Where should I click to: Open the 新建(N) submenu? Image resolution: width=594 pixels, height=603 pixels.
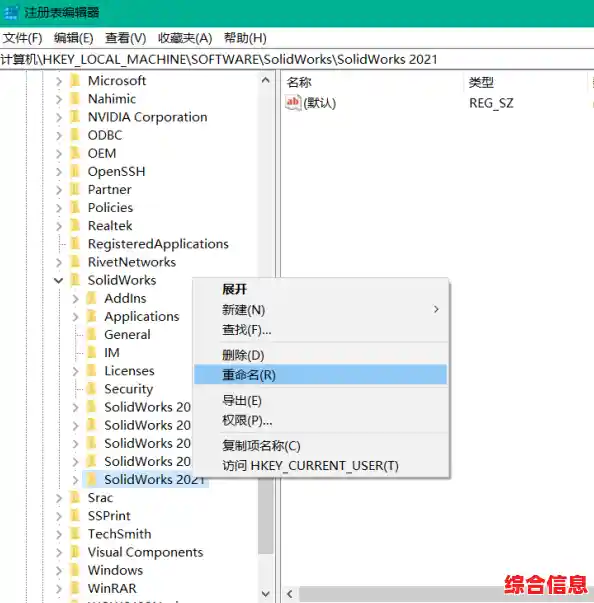click(x=321, y=310)
